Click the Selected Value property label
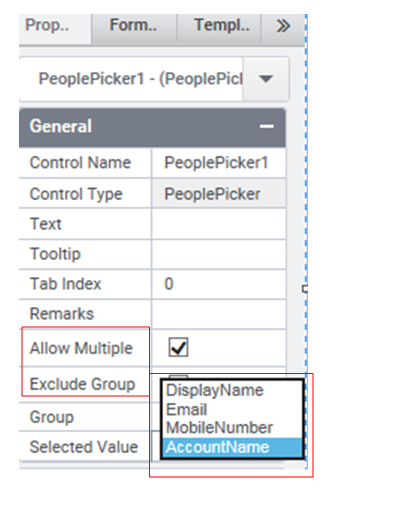Image resolution: width=414 pixels, height=509 pixels. [84, 447]
